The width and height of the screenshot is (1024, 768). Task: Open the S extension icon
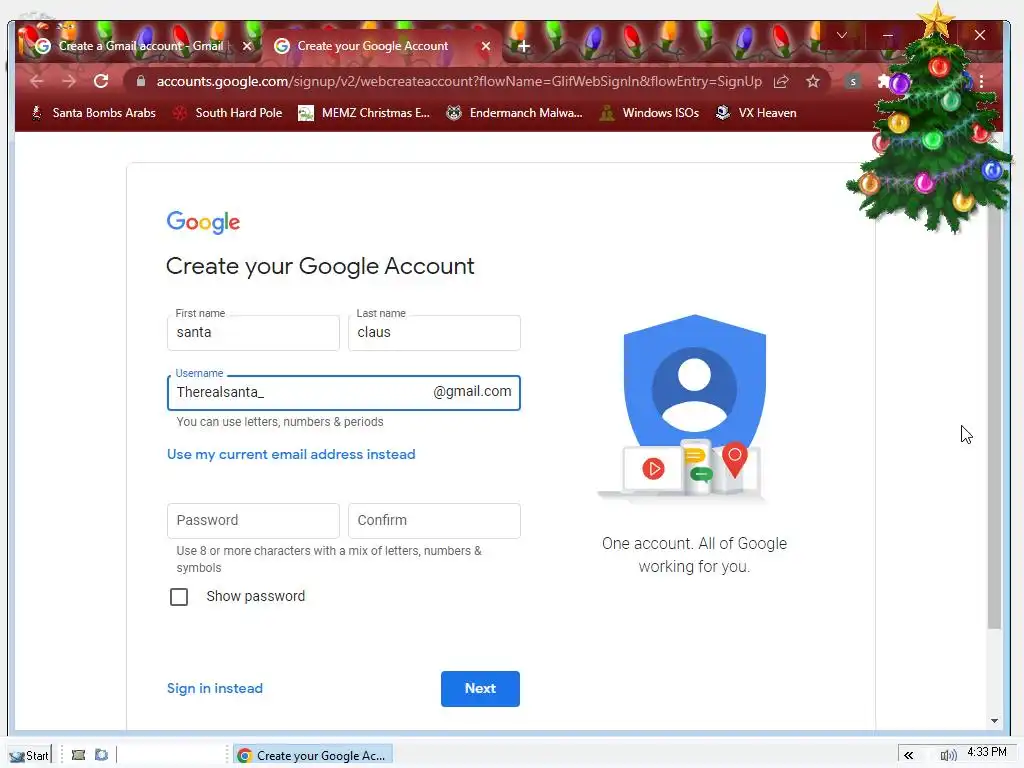tap(852, 82)
